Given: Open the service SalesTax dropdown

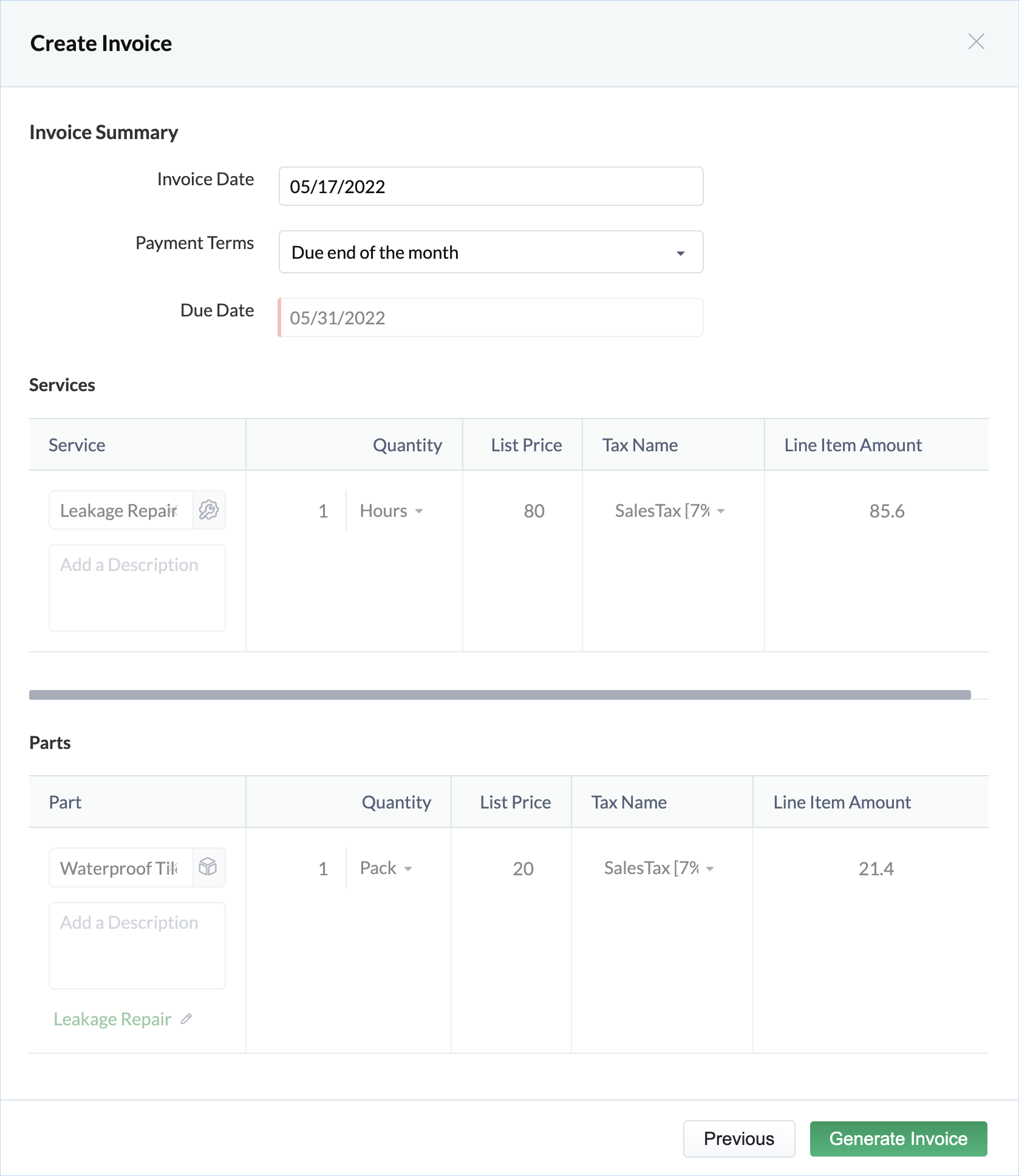Looking at the screenshot, I should (669, 511).
